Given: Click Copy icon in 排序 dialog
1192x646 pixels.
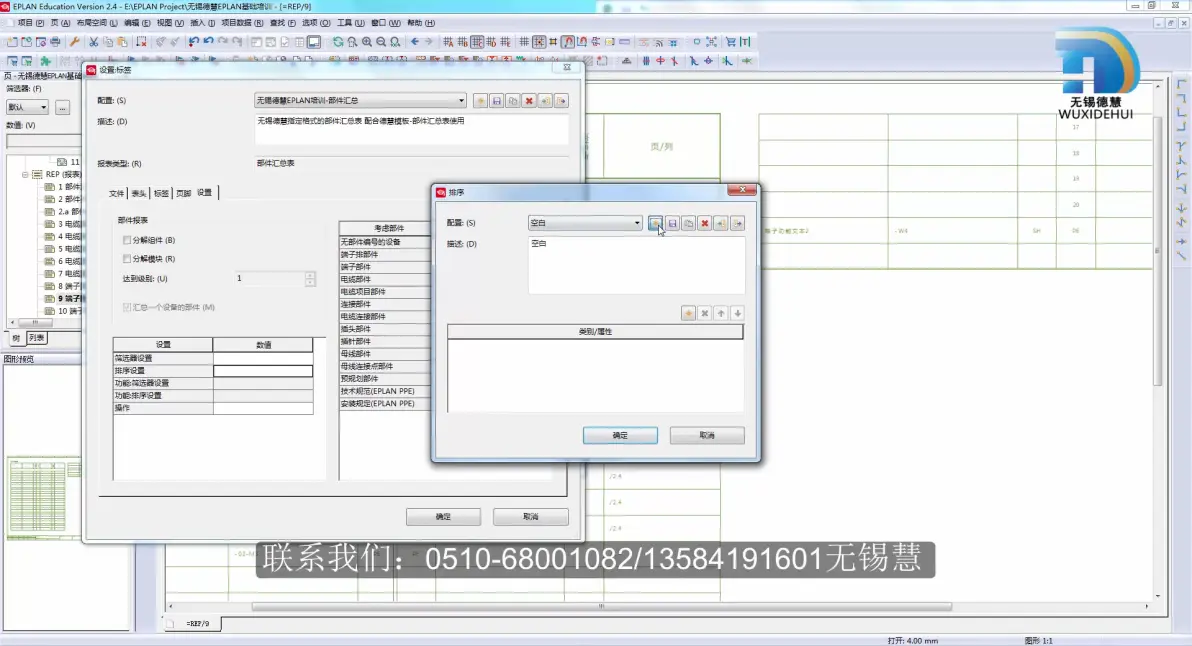Looking at the screenshot, I should (x=688, y=223).
